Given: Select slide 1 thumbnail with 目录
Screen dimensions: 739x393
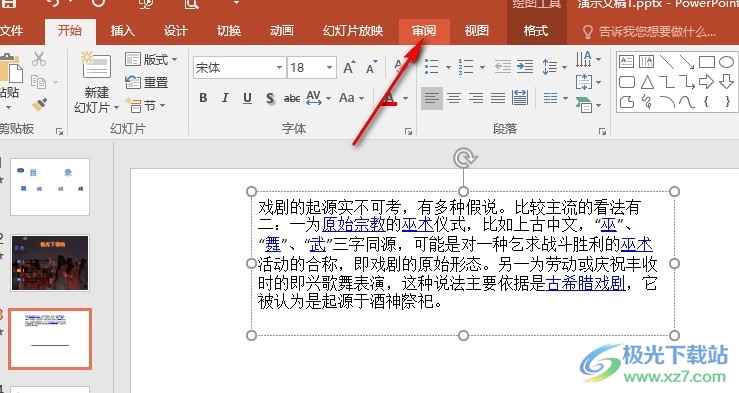Looking at the screenshot, I should point(50,187).
